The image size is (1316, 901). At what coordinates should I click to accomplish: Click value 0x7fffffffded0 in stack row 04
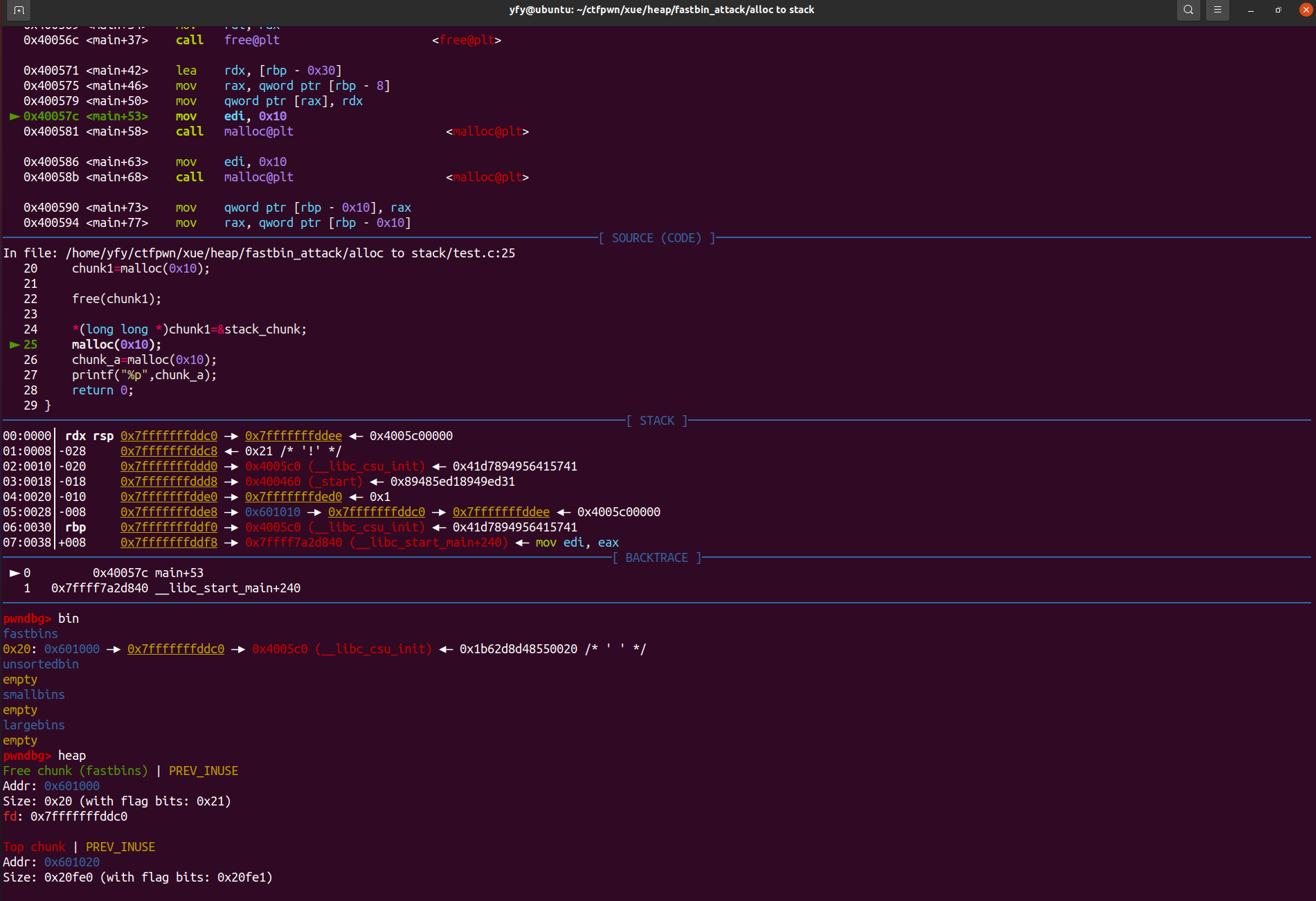tap(294, 497)
